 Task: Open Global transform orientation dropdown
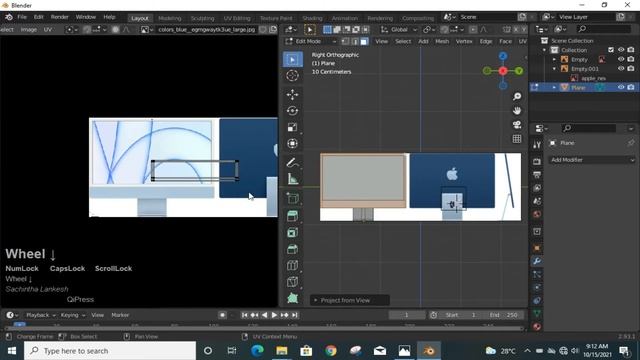click(x=399, y=29)
